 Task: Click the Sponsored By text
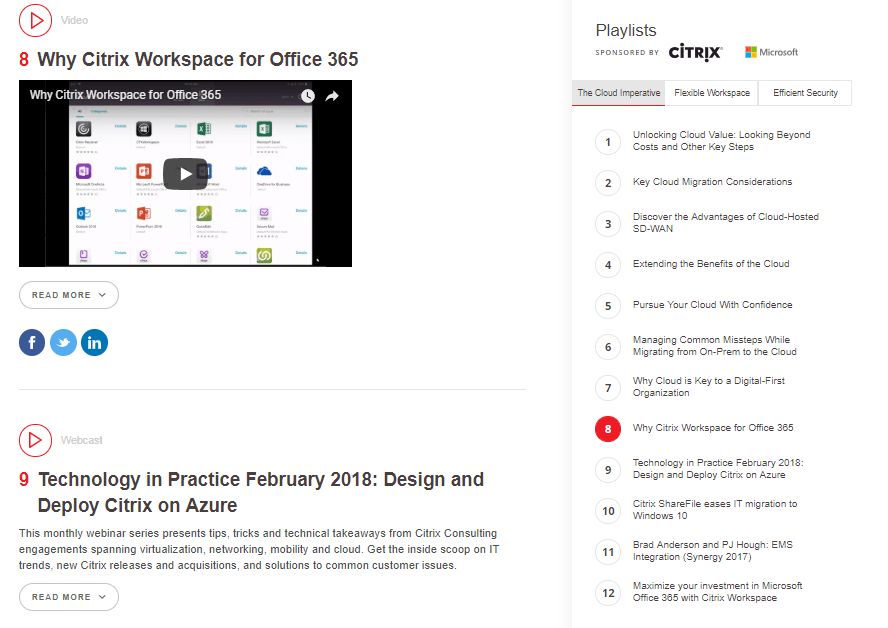point(627,53)
